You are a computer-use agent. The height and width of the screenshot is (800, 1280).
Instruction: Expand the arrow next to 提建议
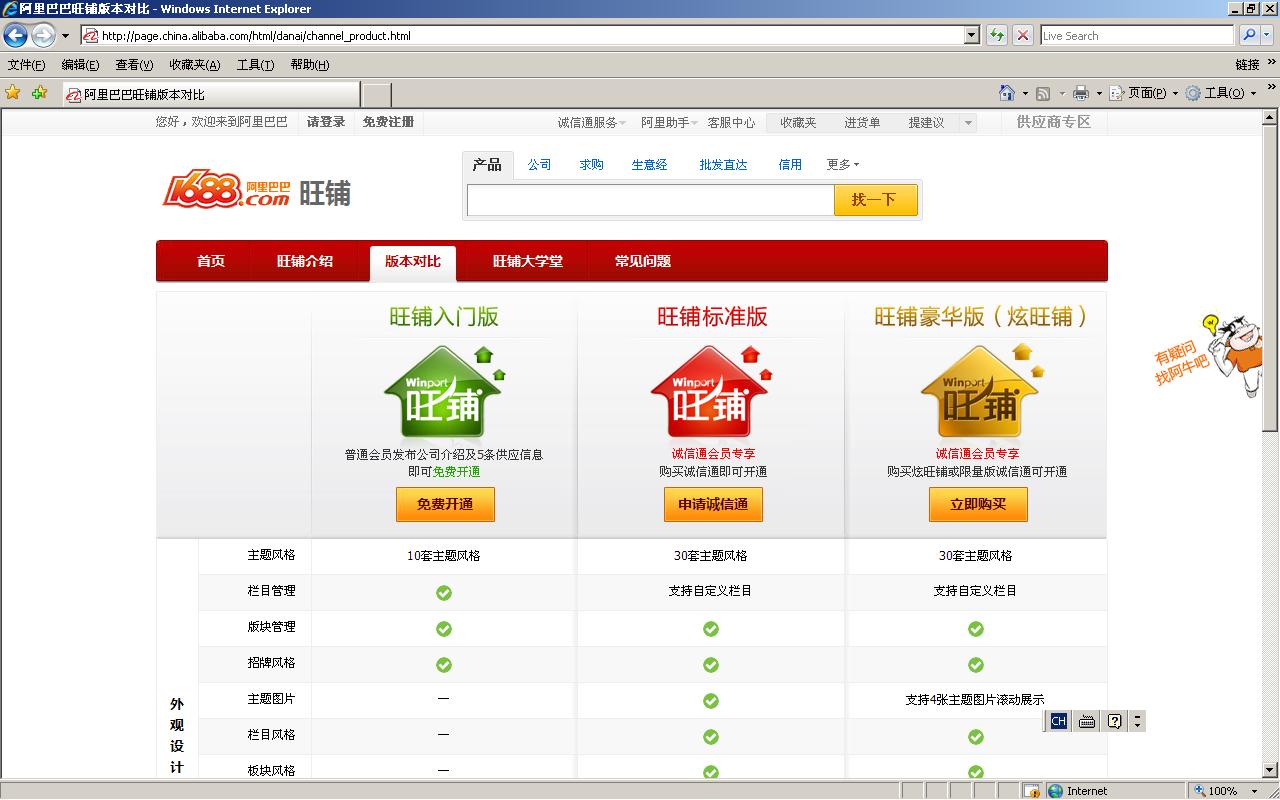click(967, 123)
